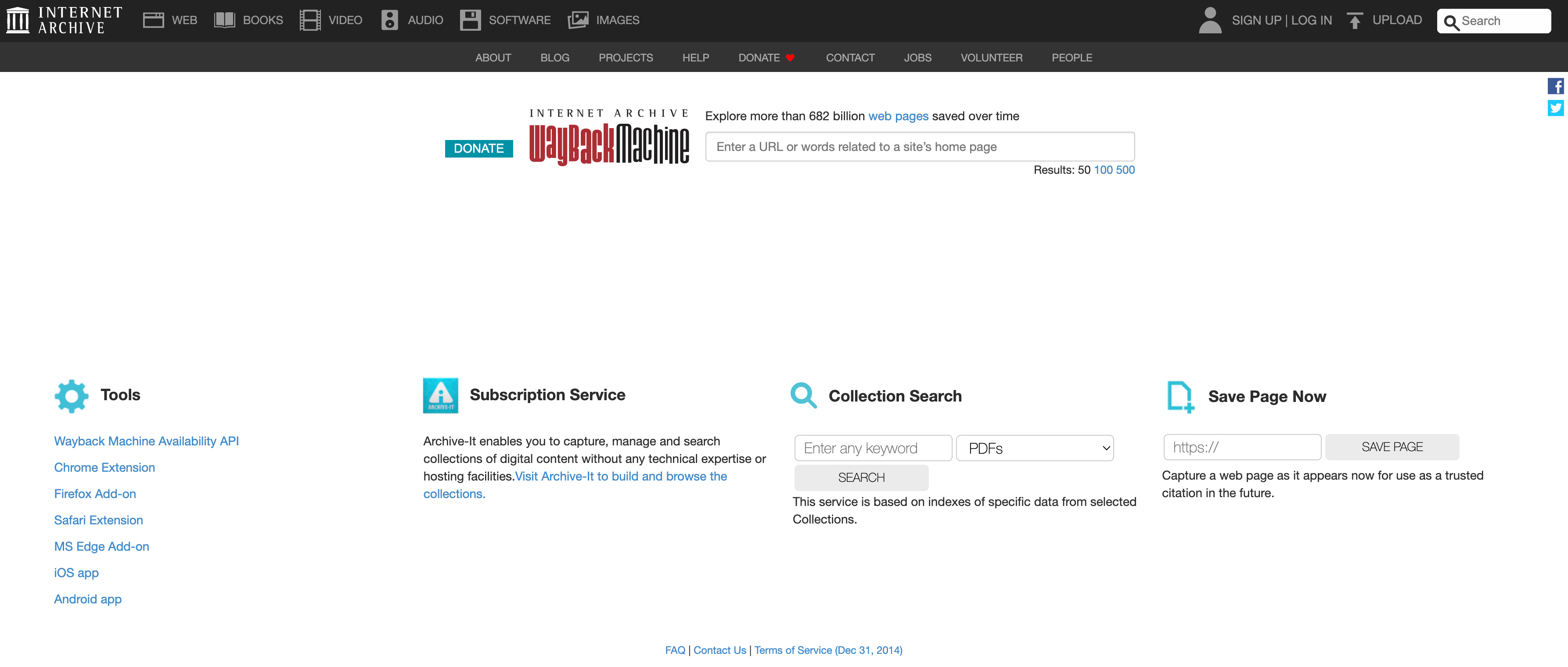Open the Wayback Machine Availability API link

coord(146,441)
